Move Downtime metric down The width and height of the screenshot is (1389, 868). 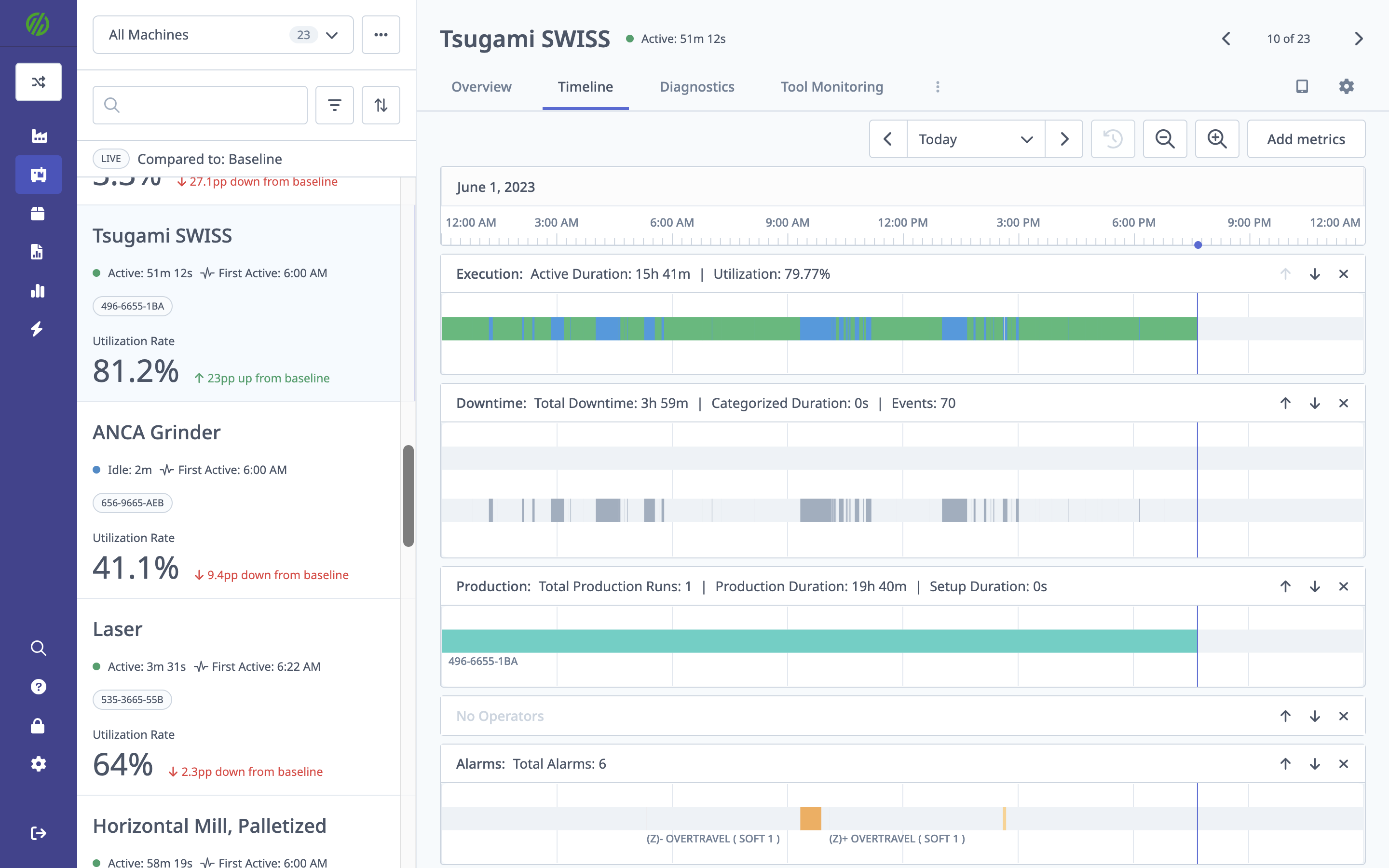tap(1314, 403)
